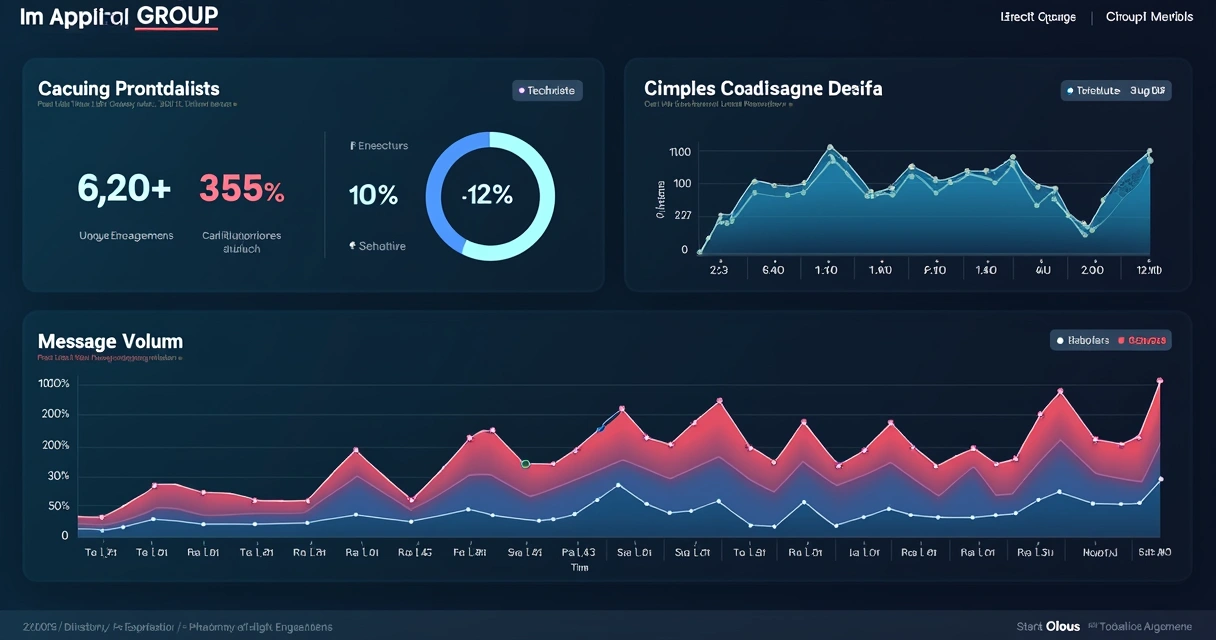The width and height of the screenshot is (1216, 640).
Task: Click the Pal.43 x-axis label
Action: coord(578,552)
